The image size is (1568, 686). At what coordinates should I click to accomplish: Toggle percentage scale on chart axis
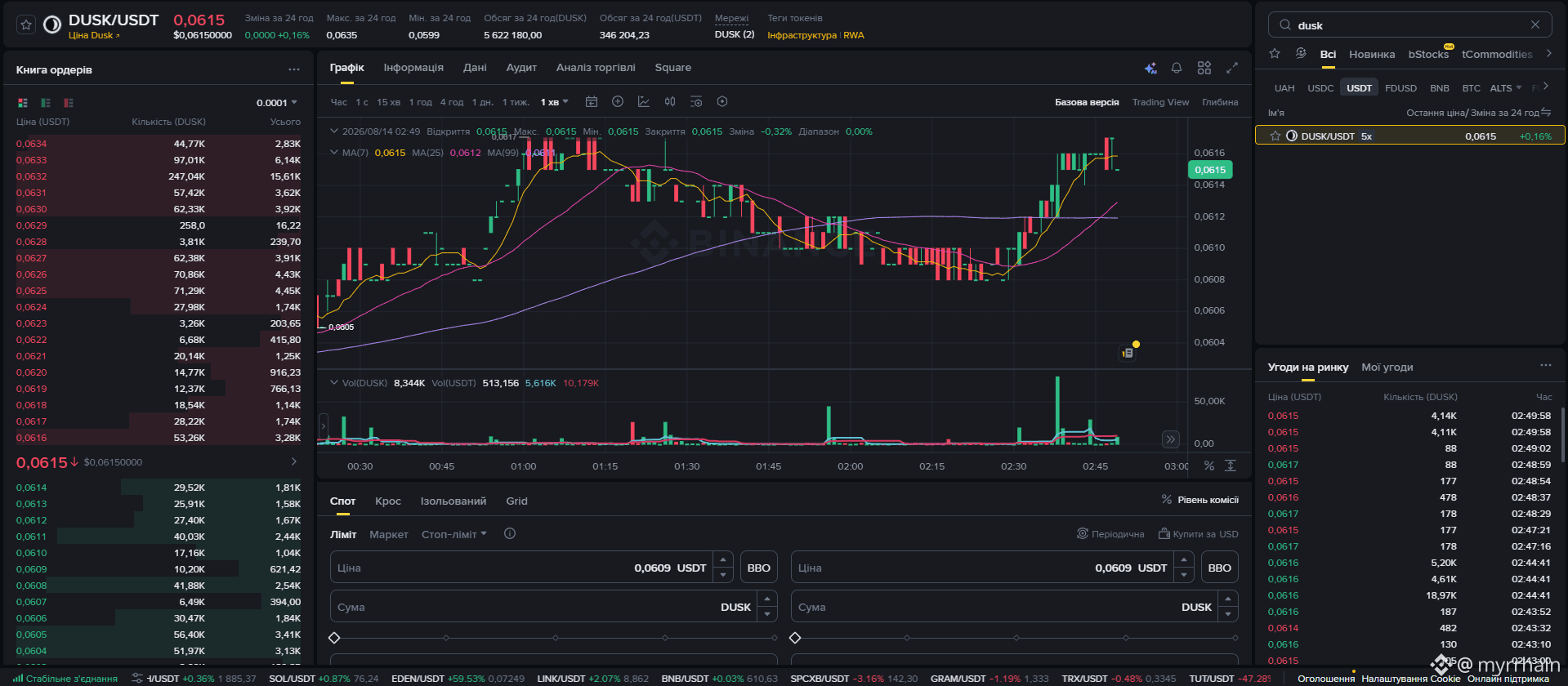(1209, 465)
